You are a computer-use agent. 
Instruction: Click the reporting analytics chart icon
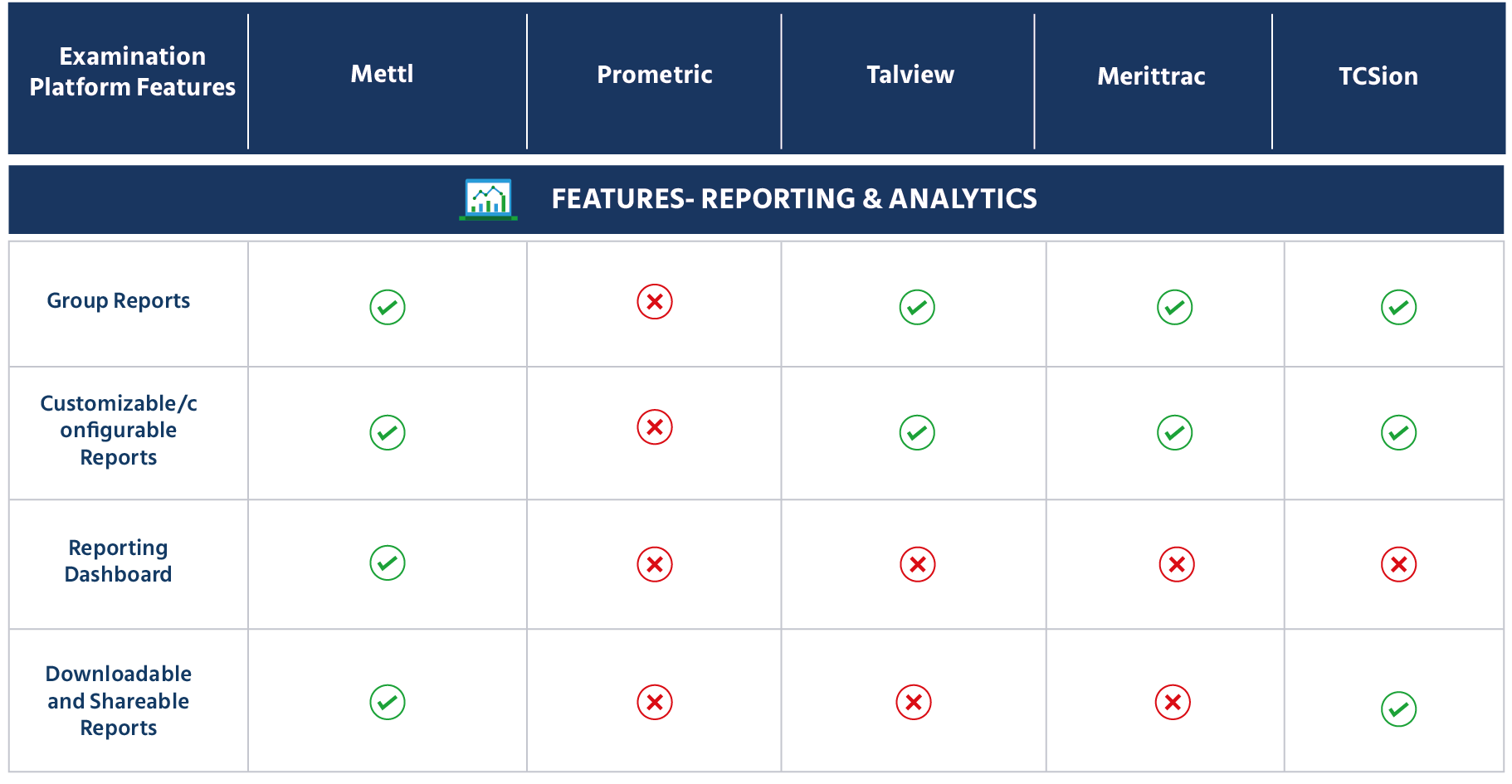click(489, 199)
